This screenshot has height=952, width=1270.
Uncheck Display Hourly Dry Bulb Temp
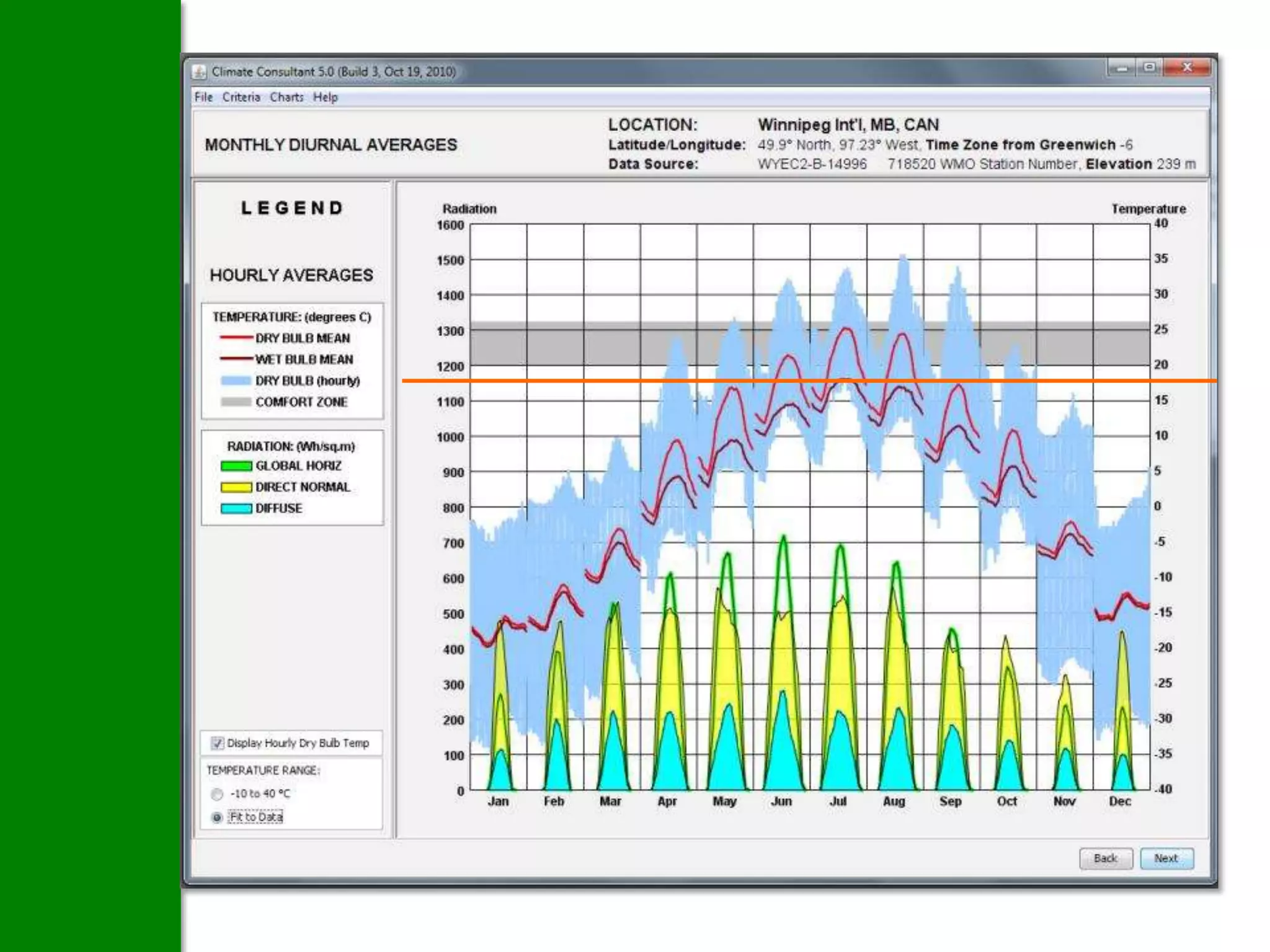click(218, 743)
